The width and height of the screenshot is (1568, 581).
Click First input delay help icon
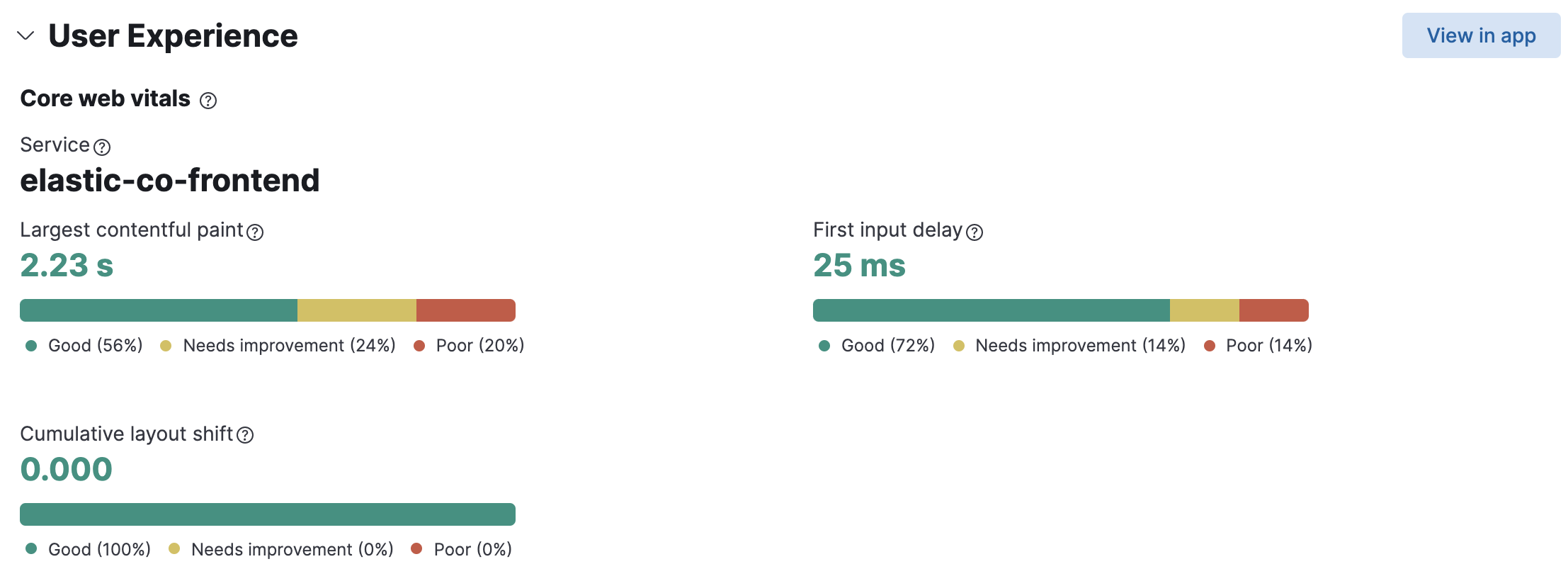[x=975, y=232]
